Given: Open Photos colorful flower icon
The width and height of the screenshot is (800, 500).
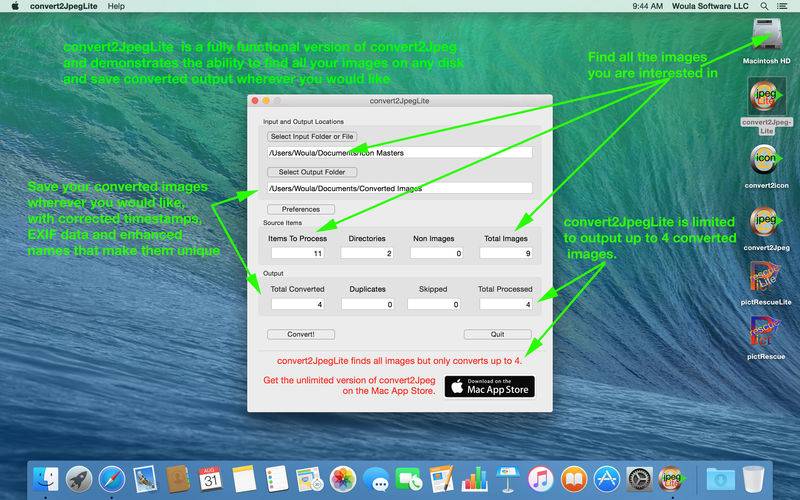Looking at the screenshot, I should click(343, 479).
